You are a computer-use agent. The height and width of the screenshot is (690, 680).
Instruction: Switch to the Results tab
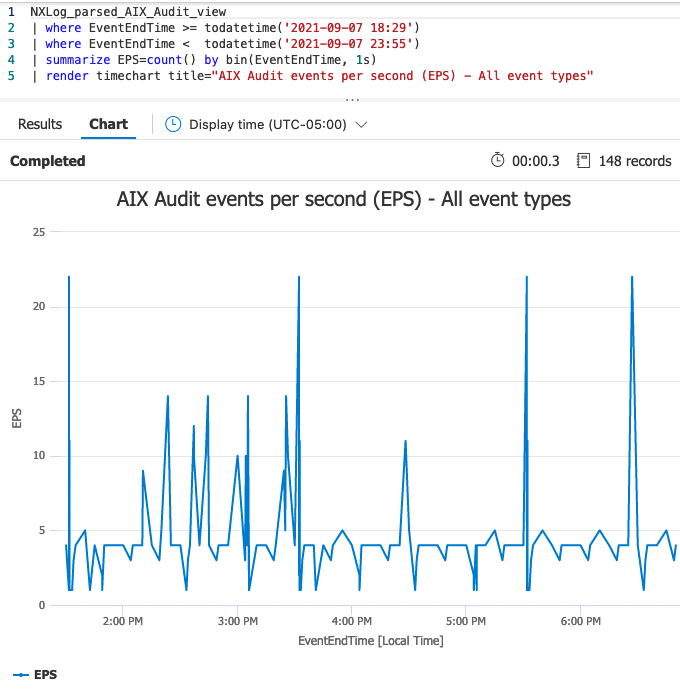click(x=40, y=124)
